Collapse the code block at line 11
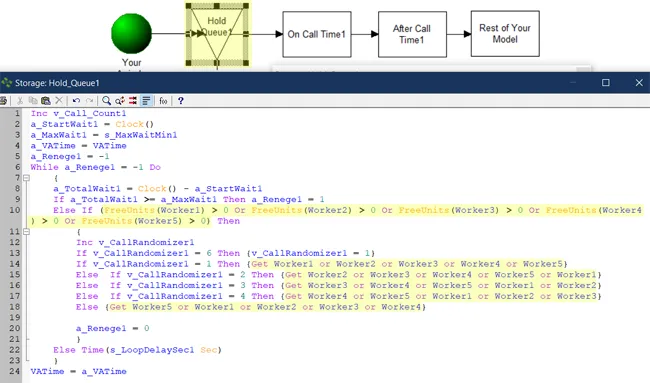The image size is (650, 383). (26, 231)
